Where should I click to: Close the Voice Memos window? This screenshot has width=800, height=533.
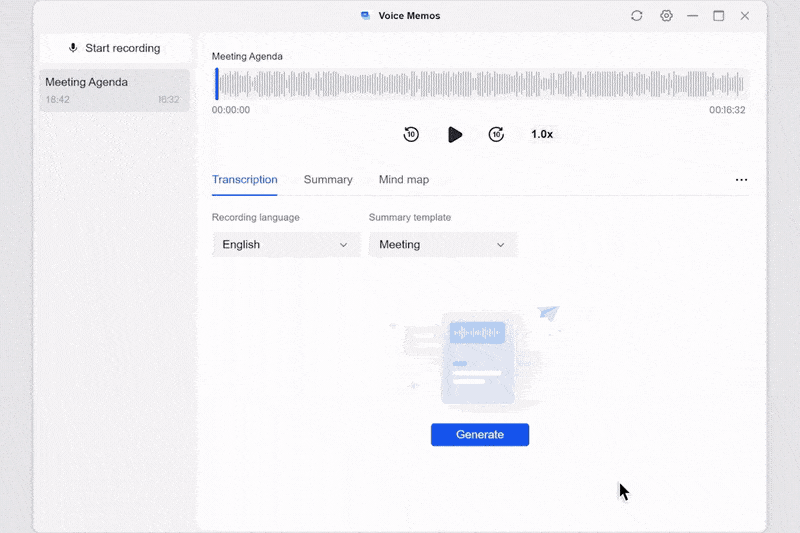tap(745, 16)
